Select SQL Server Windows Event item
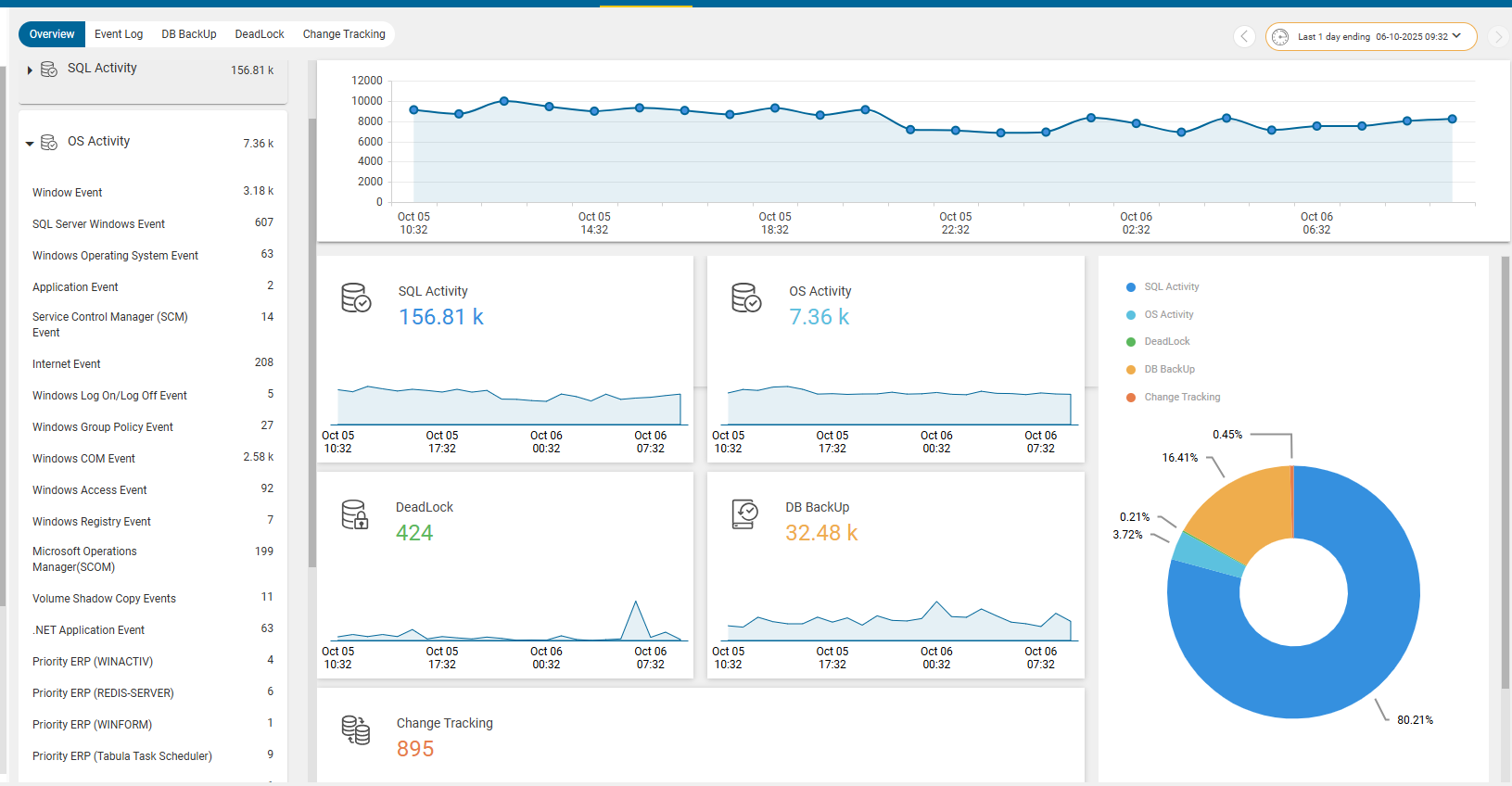The width and height of the screenshot is (1512, 786). [98, 224]
